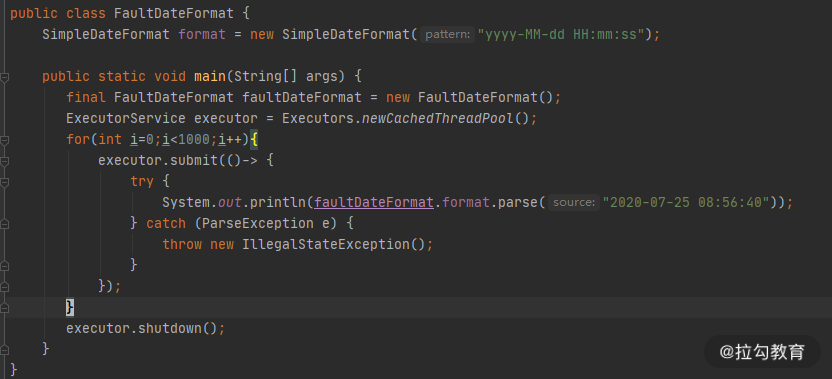Image resolution: width=832 pixels, height=379 pixels.
Task: Place cursor on FaultDateFormat class name declaration
Action: pos(174,13)
